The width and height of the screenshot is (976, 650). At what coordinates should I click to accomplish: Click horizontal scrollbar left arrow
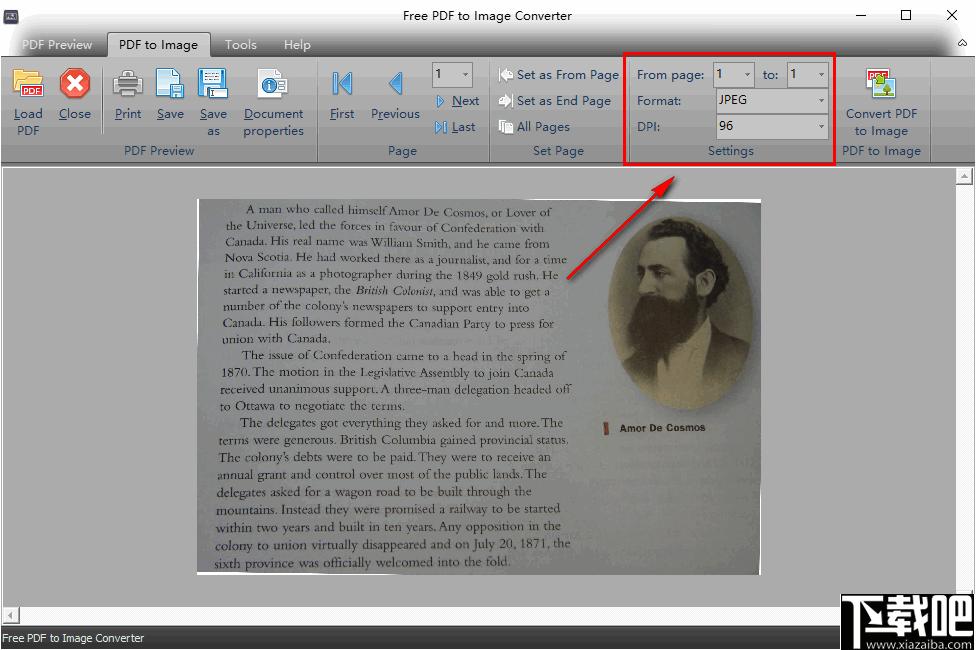click(x=10, y=615)
